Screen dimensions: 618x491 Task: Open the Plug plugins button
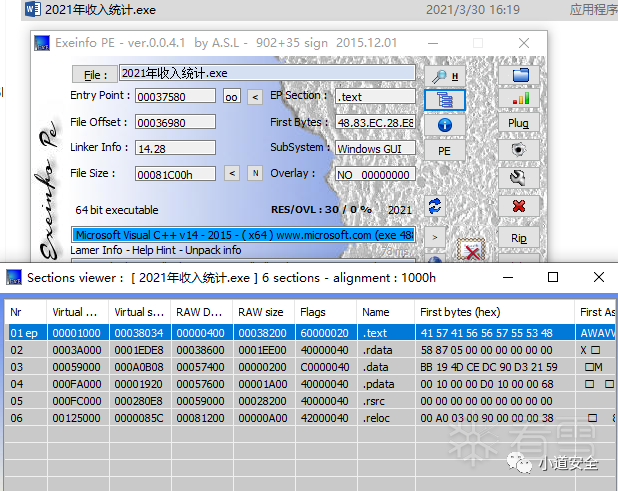coord(519,123)
